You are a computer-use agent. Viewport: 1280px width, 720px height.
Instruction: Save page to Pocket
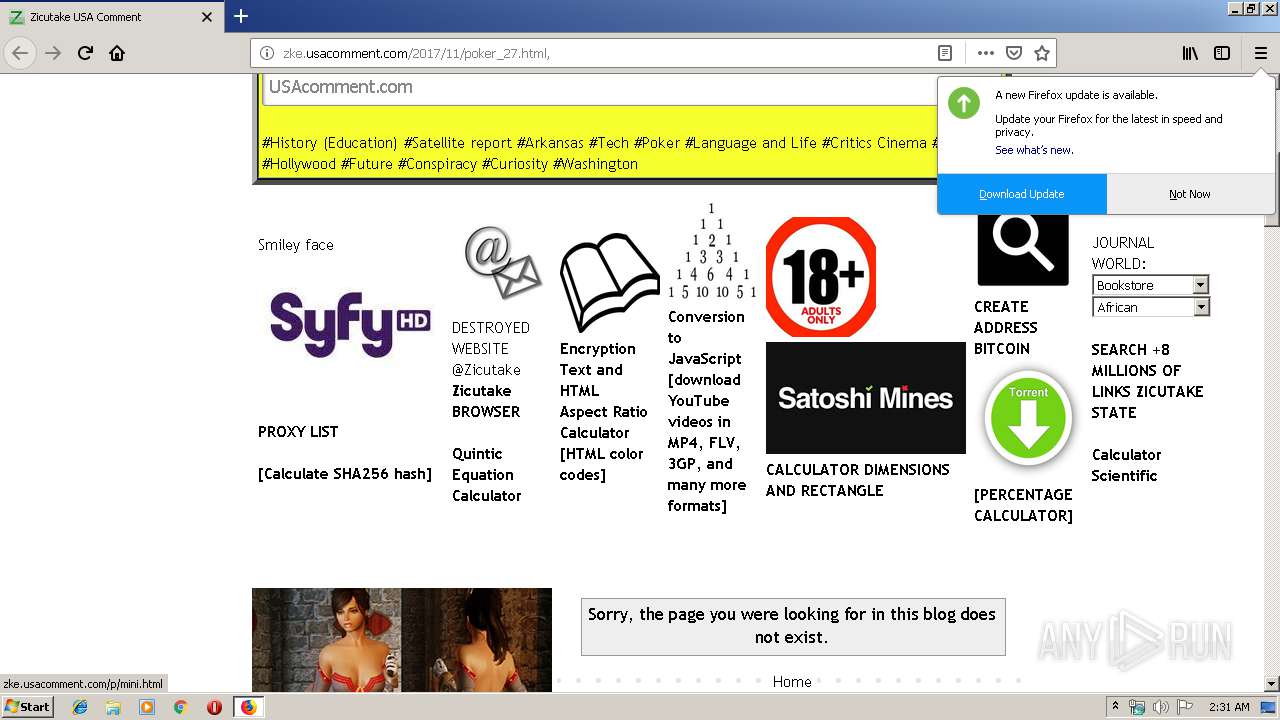1014,53
